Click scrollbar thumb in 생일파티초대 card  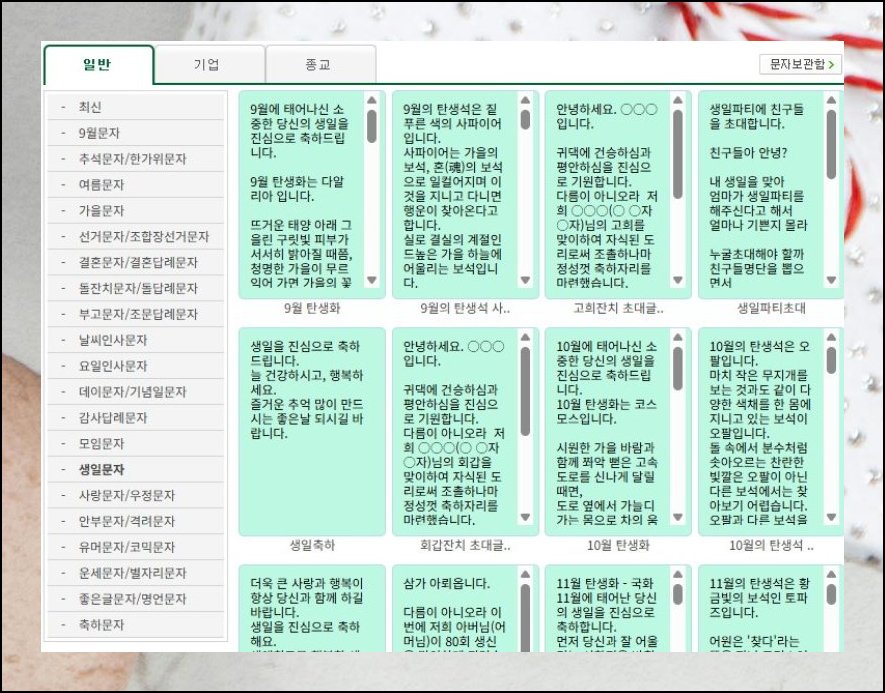831,144
